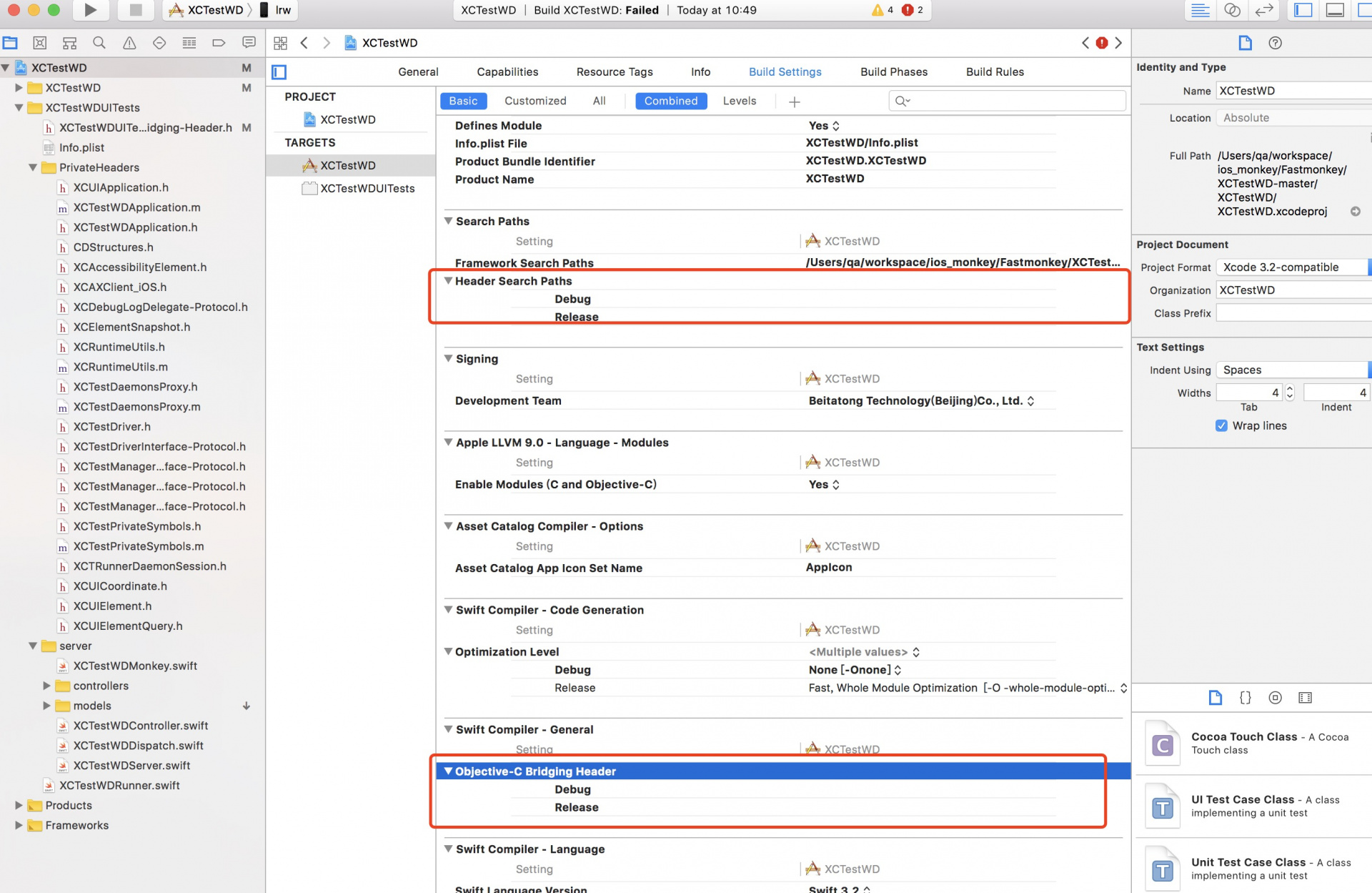1372x893 pixels.
Task: Add a build setting with plus button
Action: pos(794,102)
